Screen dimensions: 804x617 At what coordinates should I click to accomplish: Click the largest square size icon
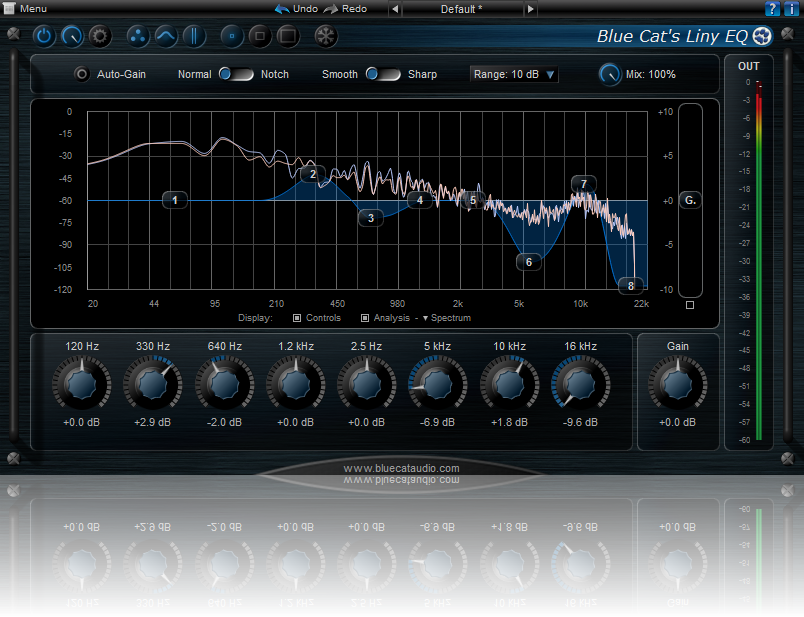(x=287, y=37)
